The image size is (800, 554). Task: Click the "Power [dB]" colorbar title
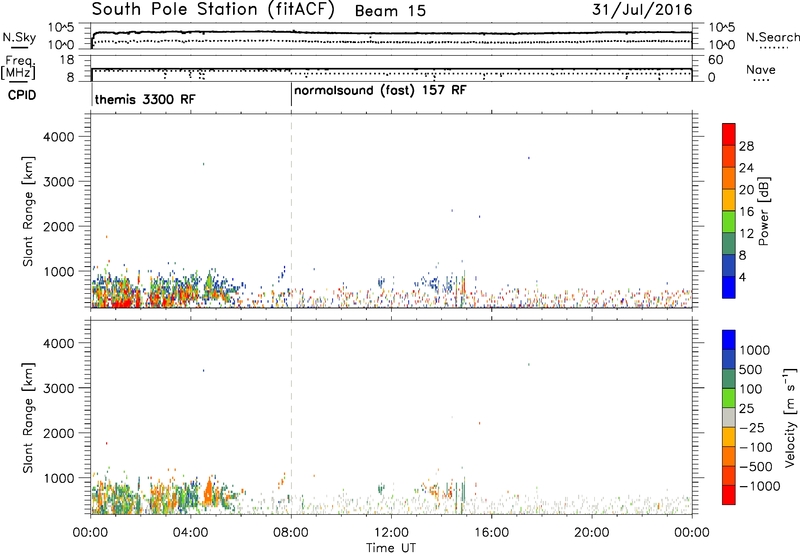coord(764,211)
